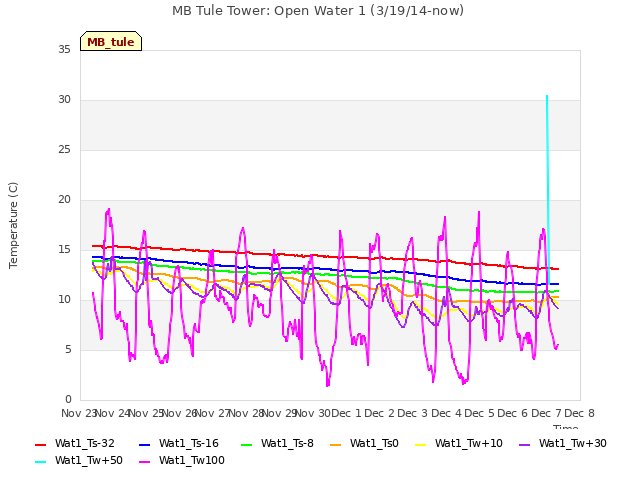Click the cyan Wat1_Tw+50 color swatch
This screenshot has width=640, height=480.
point(41,462)
